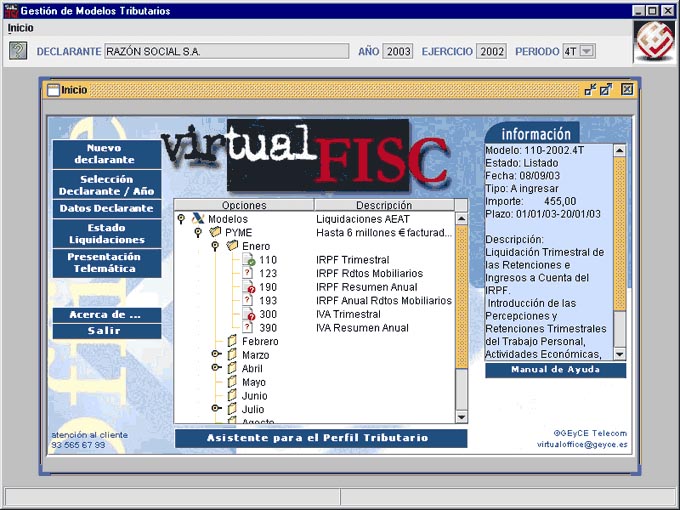Click the AÑO field showing 2003
This screenshot has height=510, width=680.
point(398,51)
